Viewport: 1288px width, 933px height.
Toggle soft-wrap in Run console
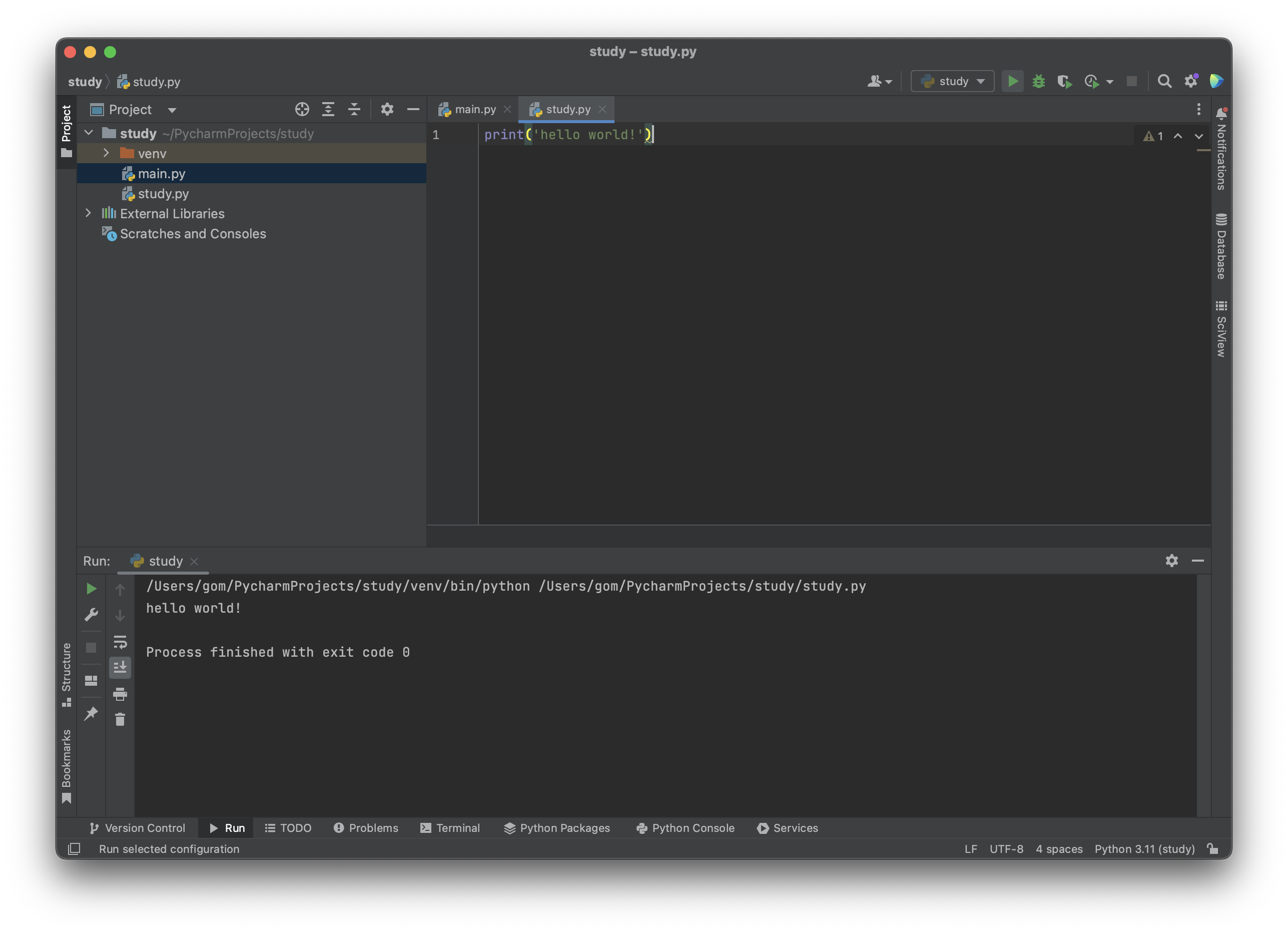click(120, 642)
